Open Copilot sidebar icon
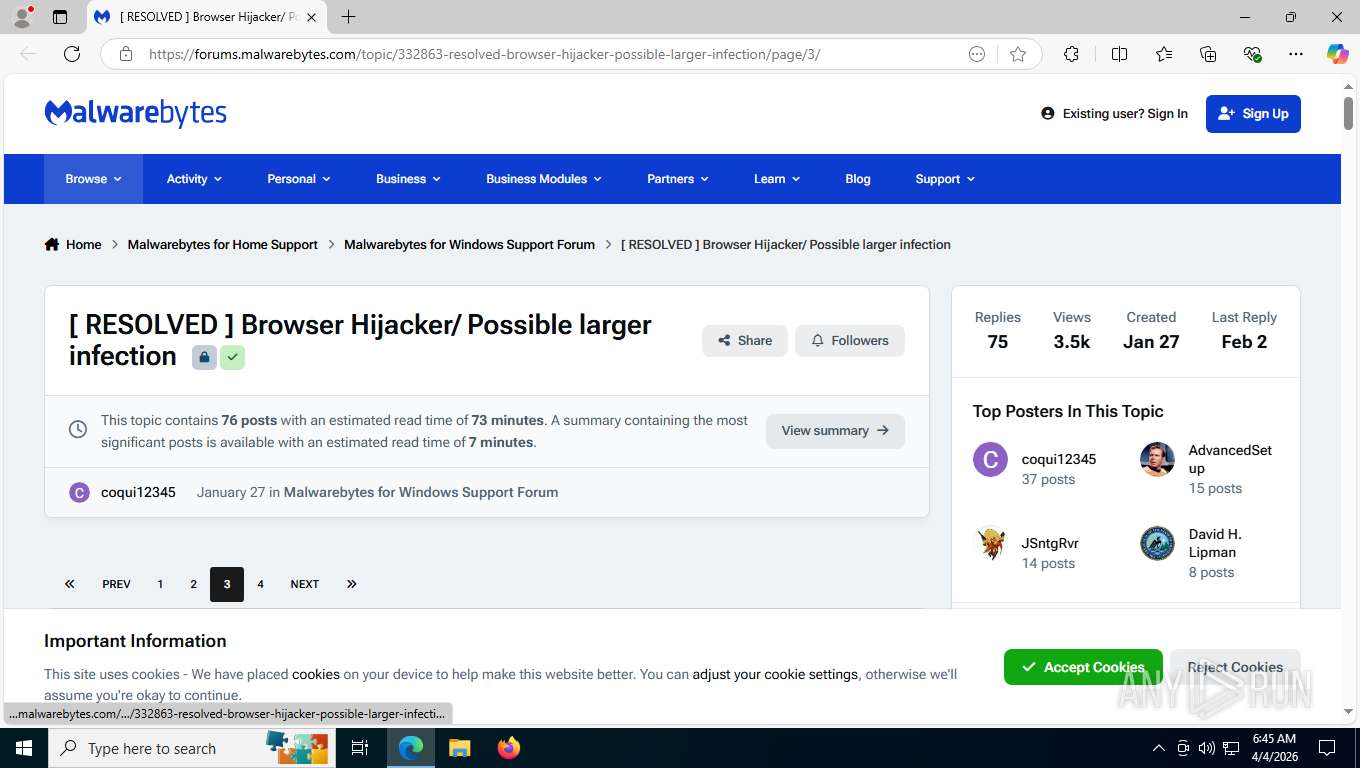The width and height of the screenshot is (1360, 768). (1338, 54)
